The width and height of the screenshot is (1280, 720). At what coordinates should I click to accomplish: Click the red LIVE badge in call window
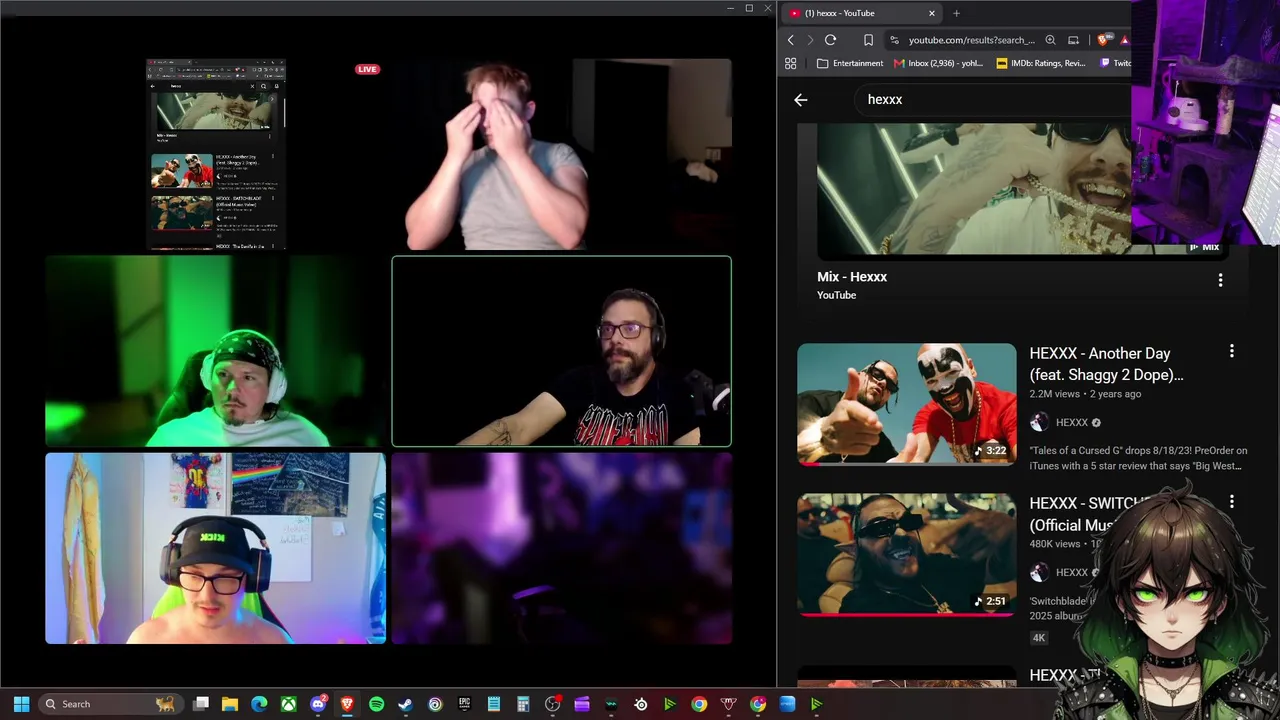coord(367,69)
